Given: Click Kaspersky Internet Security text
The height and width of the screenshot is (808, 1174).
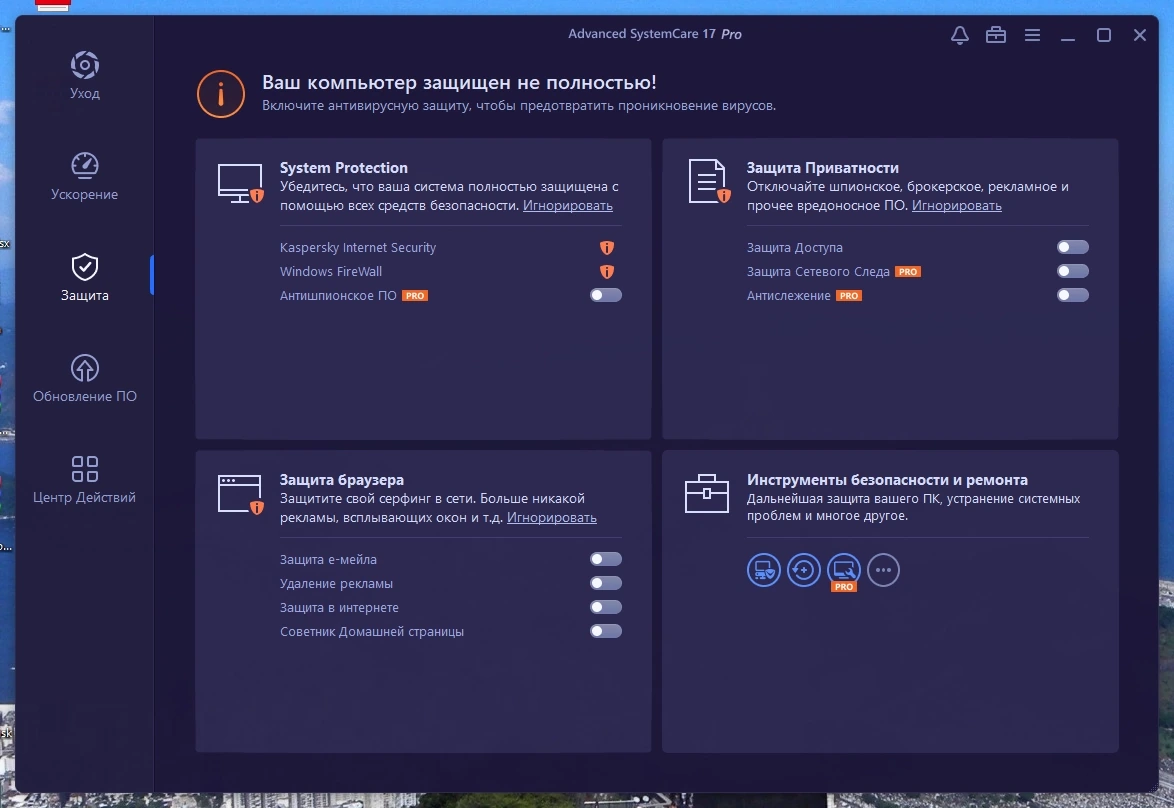Looking at the screenshot, I should (x=358, y=247).
